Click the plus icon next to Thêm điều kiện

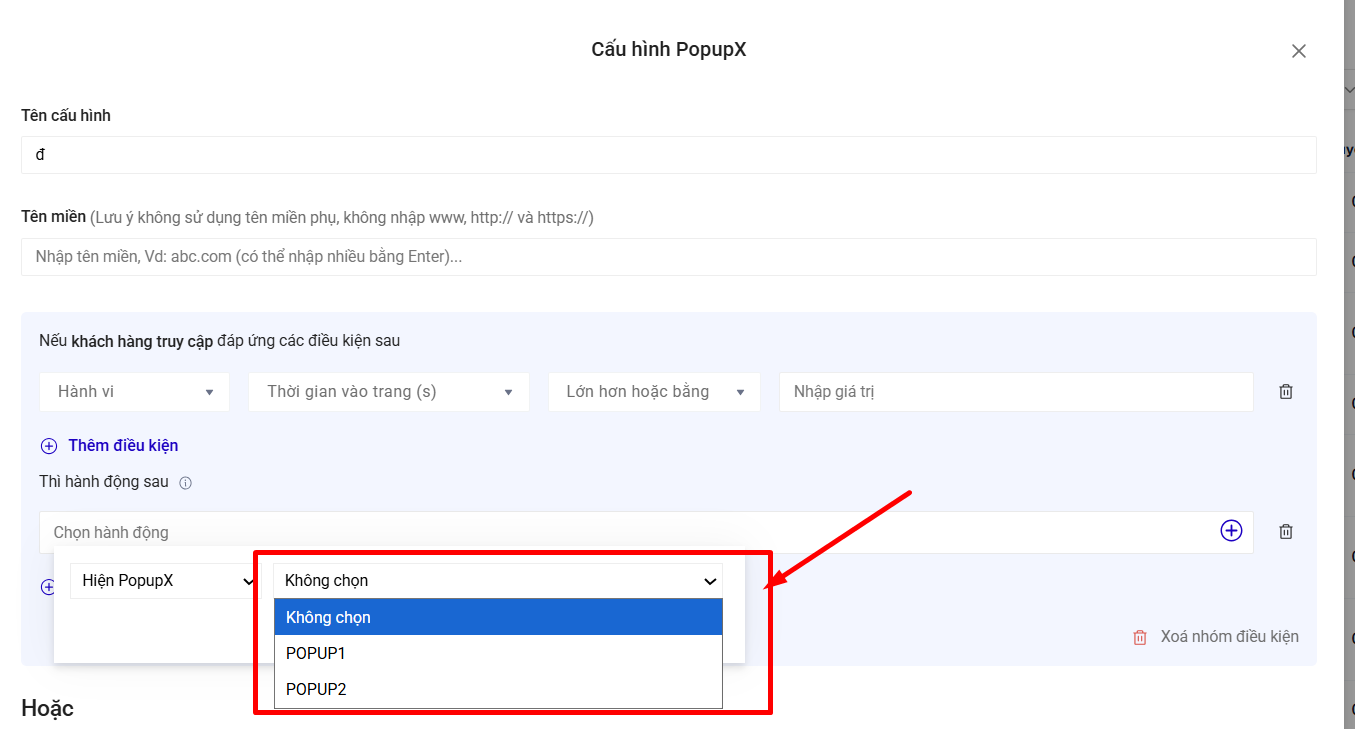click(48, 446)
